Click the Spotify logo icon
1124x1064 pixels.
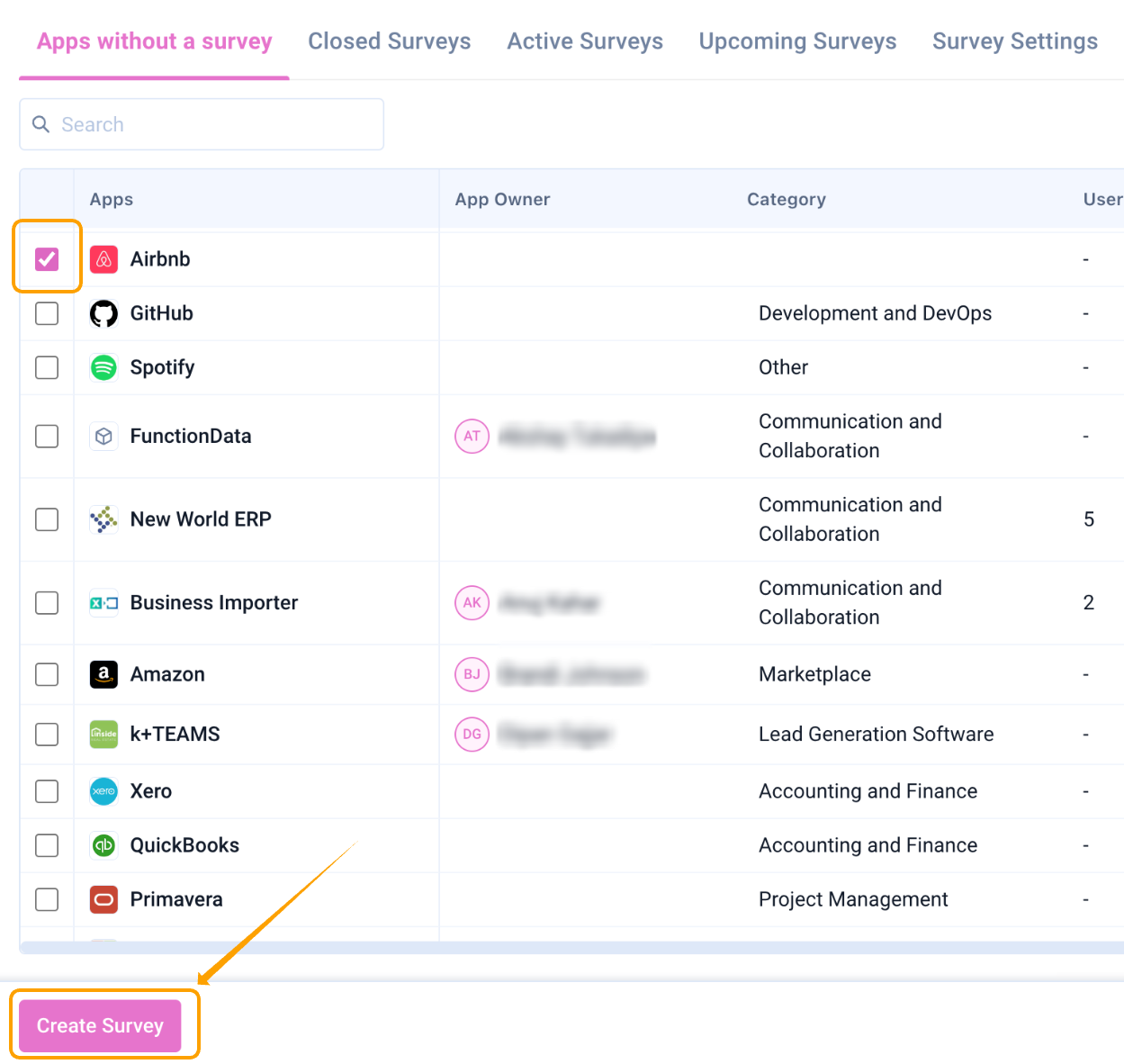104,367
